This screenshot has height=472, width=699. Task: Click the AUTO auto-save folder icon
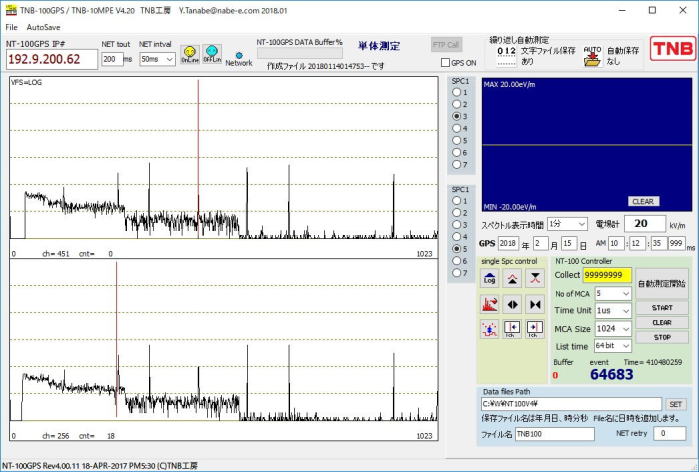592,57
